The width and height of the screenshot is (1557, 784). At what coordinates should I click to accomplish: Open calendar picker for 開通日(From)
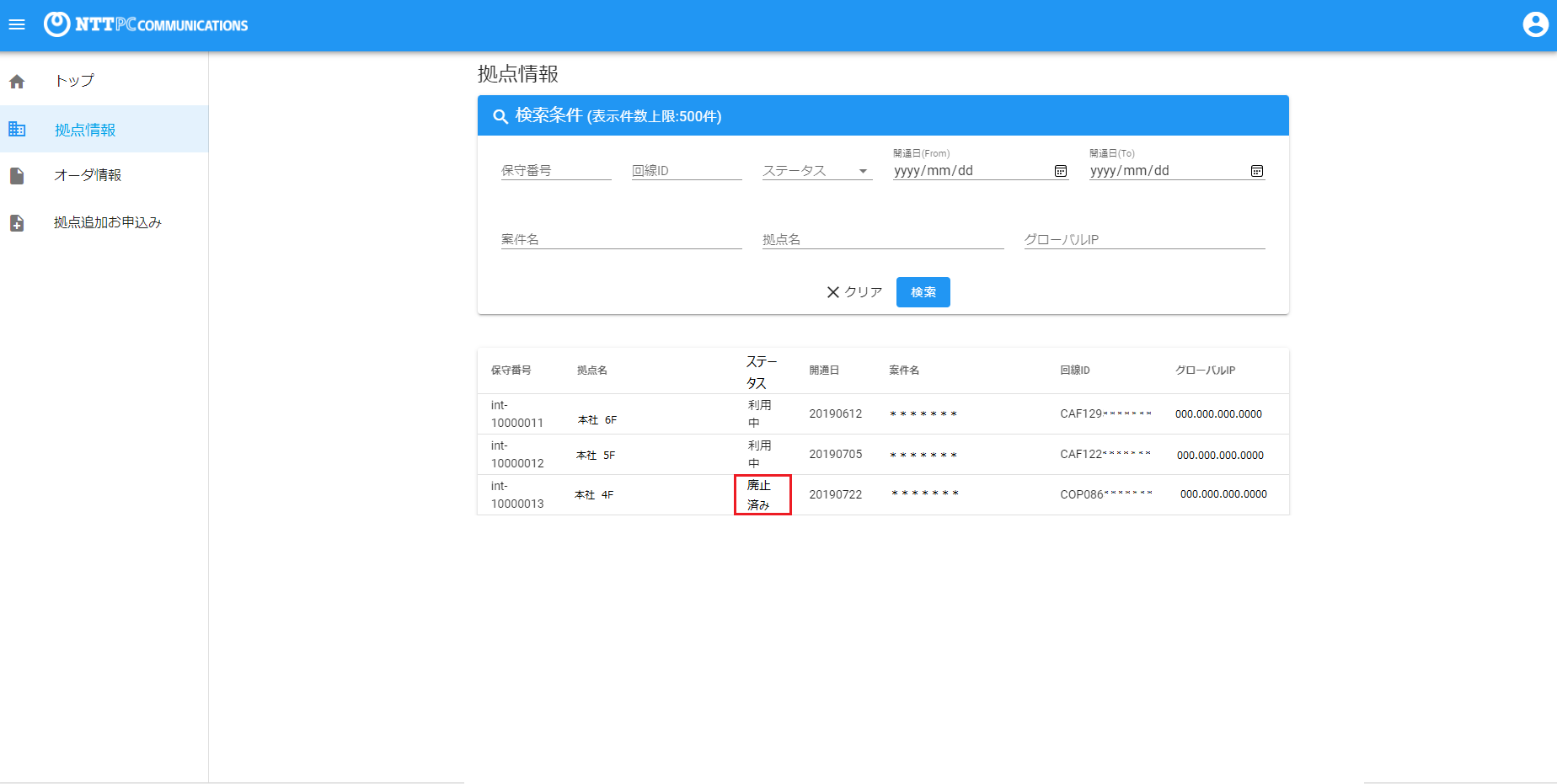coord(1061,171)
